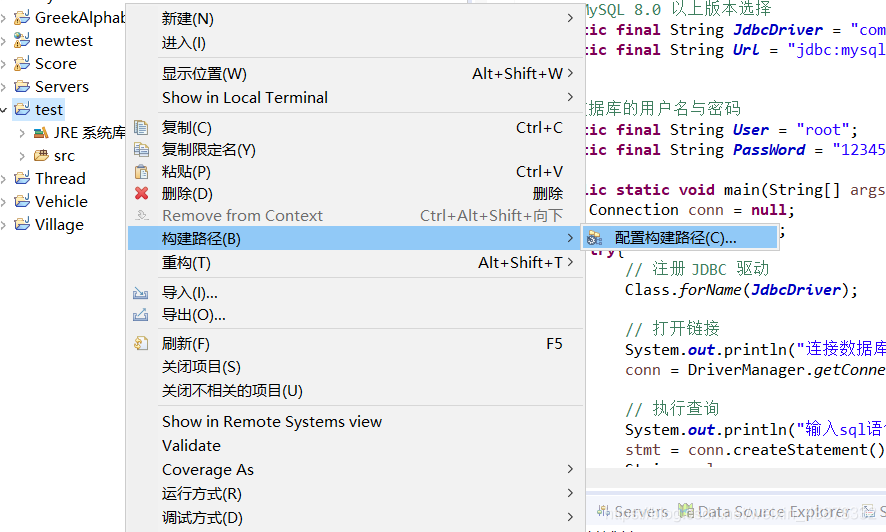Expand the Village project node
This screenshot has height=532, width=886.
pyautogui.click(x=3, y=225)
